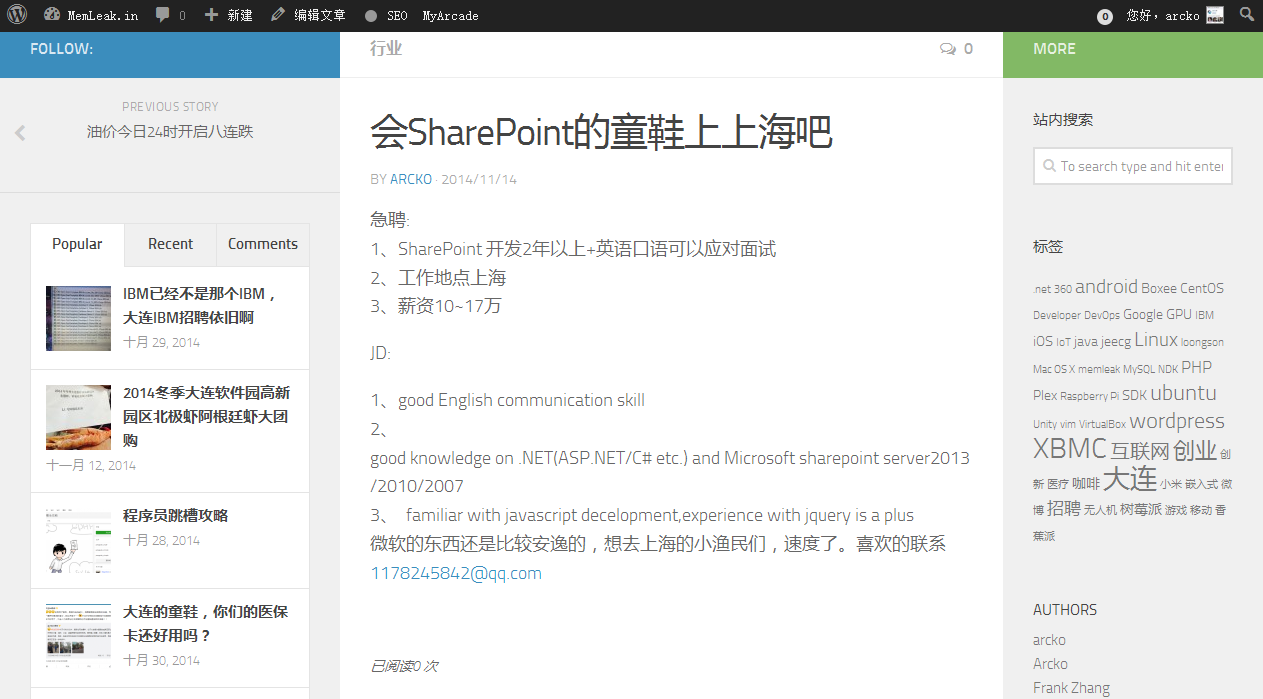The width and height of the screenshot is (1263, 699).
Task: Click the 树莓派 tag
Action: 1140,509
